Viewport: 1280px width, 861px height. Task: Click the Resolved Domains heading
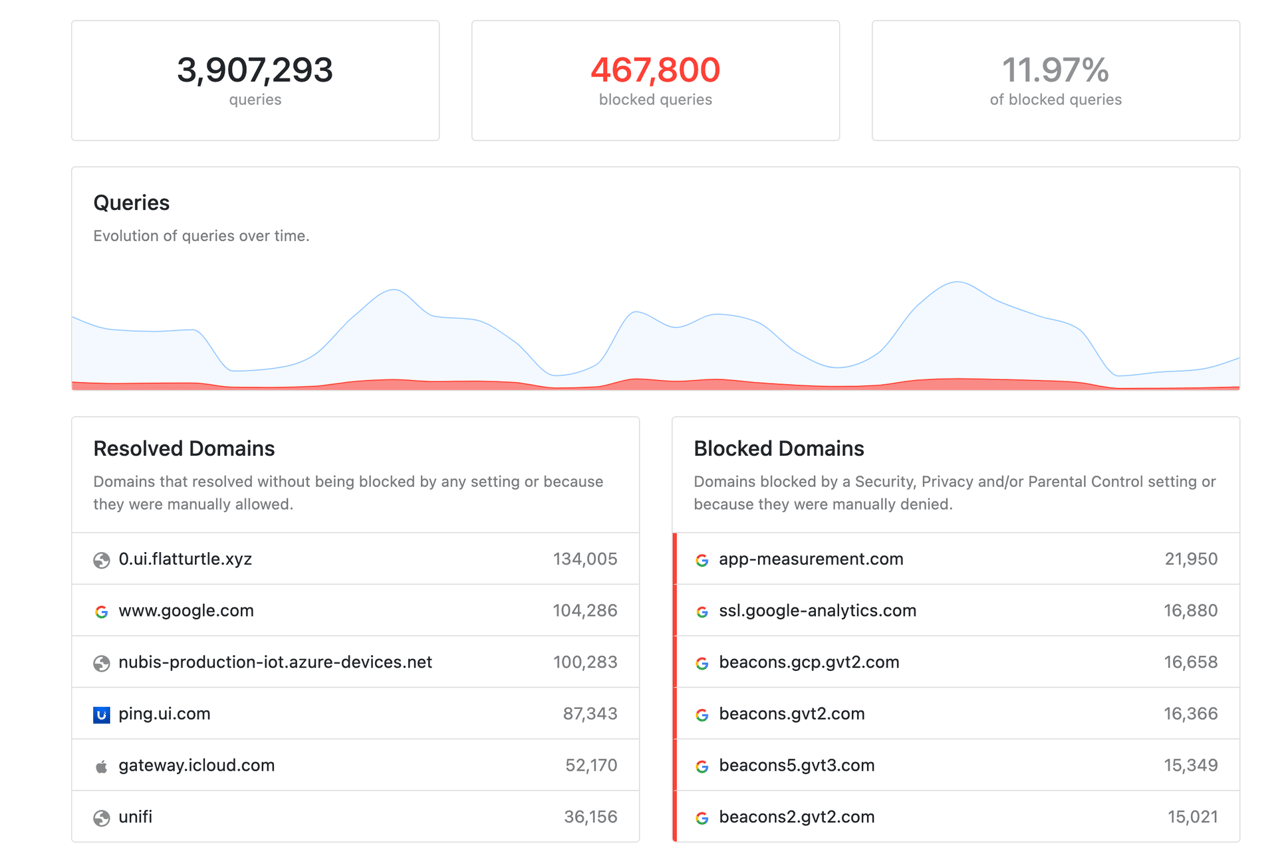tap(184, 449)
